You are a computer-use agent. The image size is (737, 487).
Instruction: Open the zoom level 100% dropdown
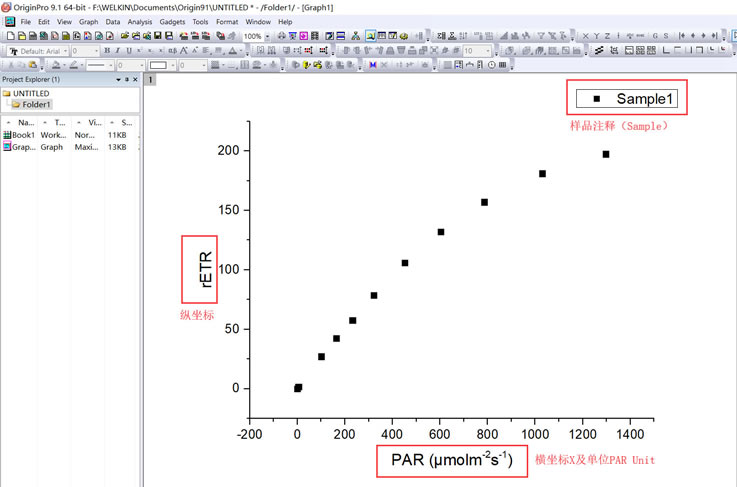(x=267, y=36)
